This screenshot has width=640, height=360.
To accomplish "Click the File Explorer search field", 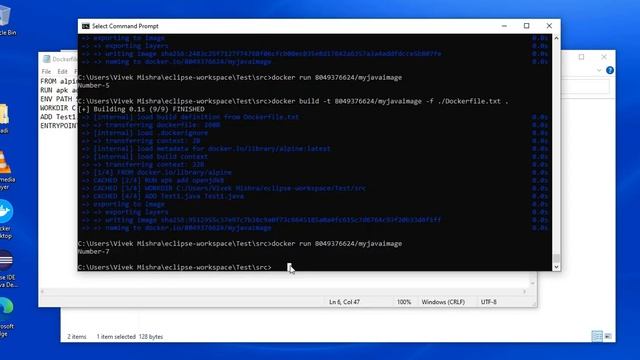I will [x=586, y=87].
